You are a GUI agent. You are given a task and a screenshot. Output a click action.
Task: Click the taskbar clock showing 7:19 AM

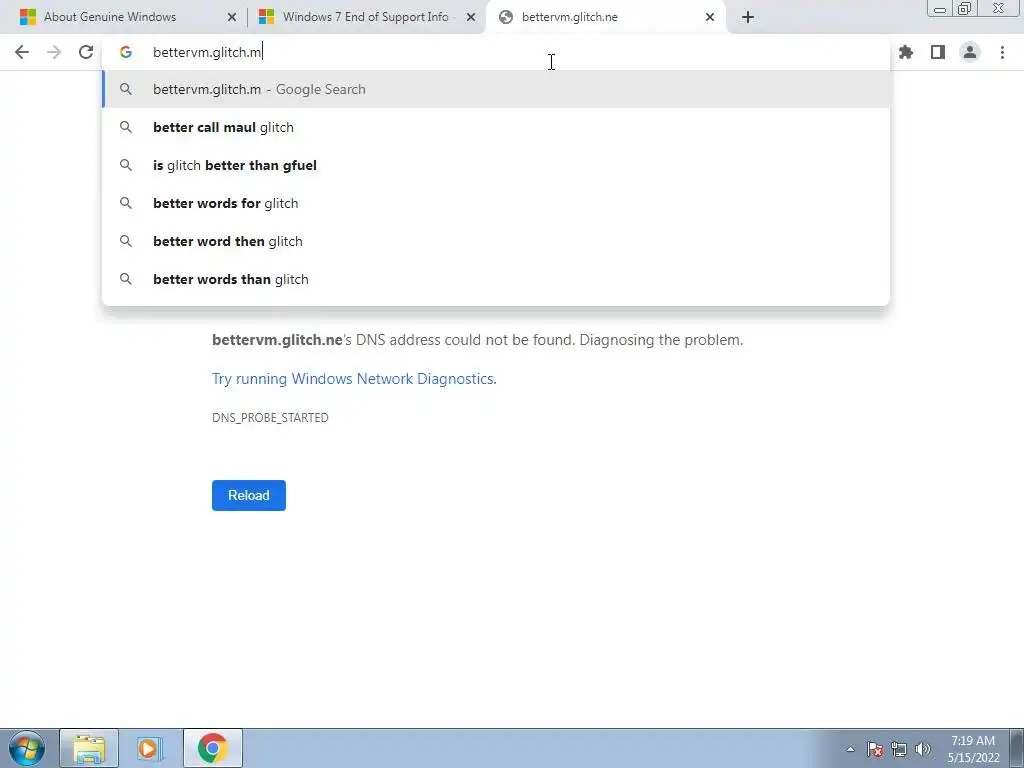click(973, 749)
